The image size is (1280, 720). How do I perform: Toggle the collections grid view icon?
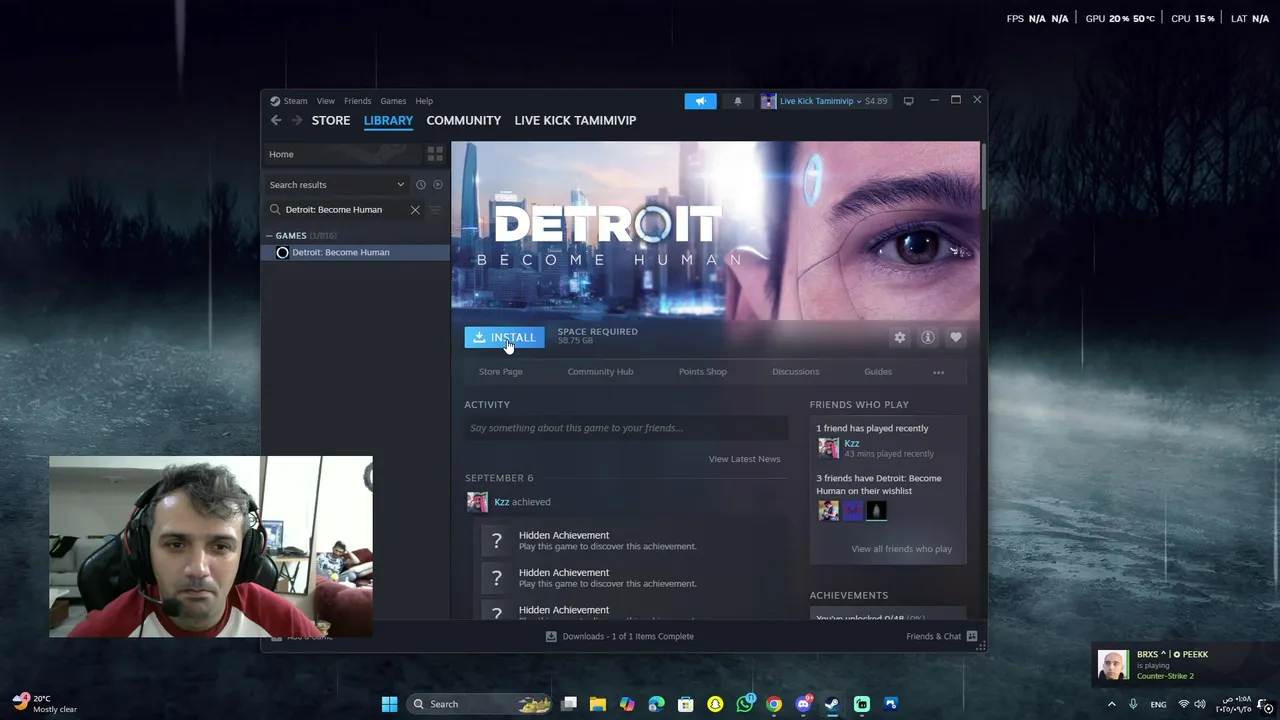[435, 154]
